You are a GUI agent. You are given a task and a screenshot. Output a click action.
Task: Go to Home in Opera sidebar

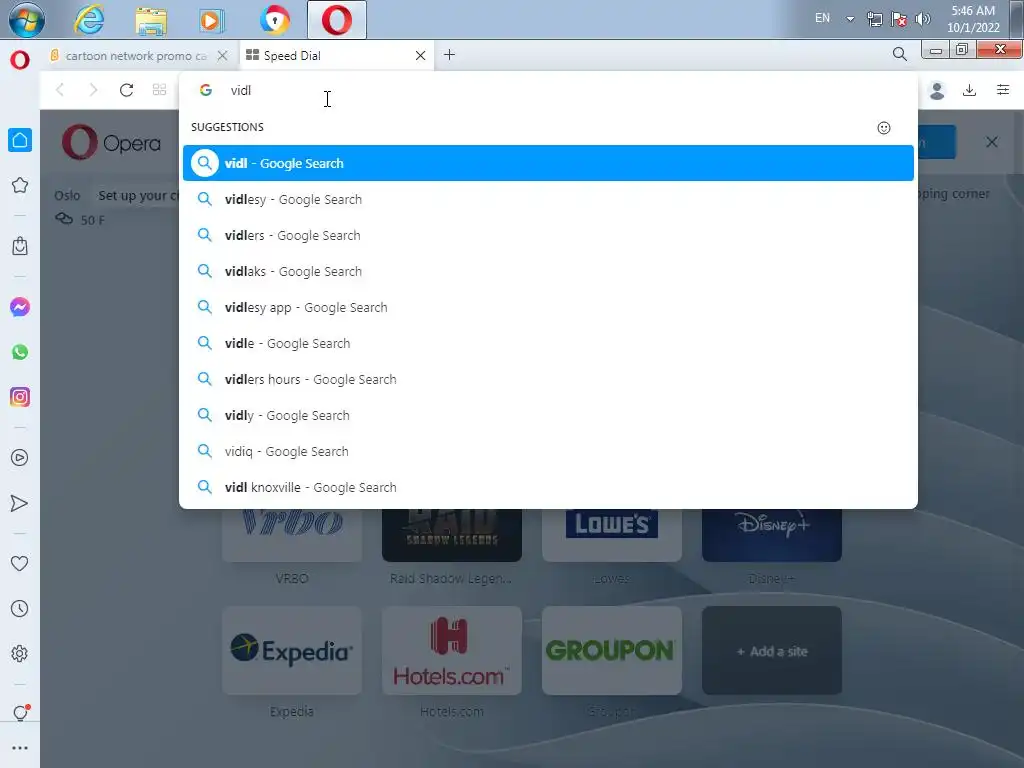20,140
